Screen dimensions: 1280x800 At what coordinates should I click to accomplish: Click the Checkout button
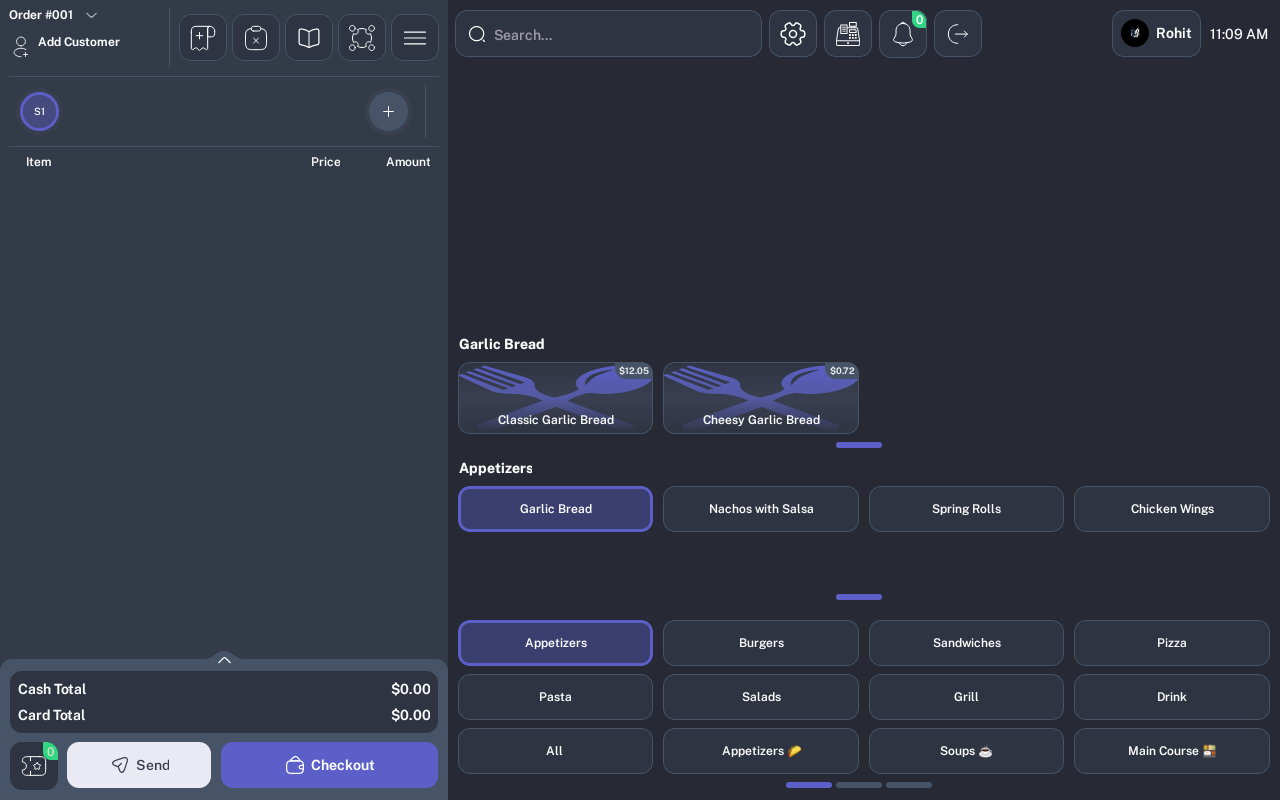click(x=329, y=765)
